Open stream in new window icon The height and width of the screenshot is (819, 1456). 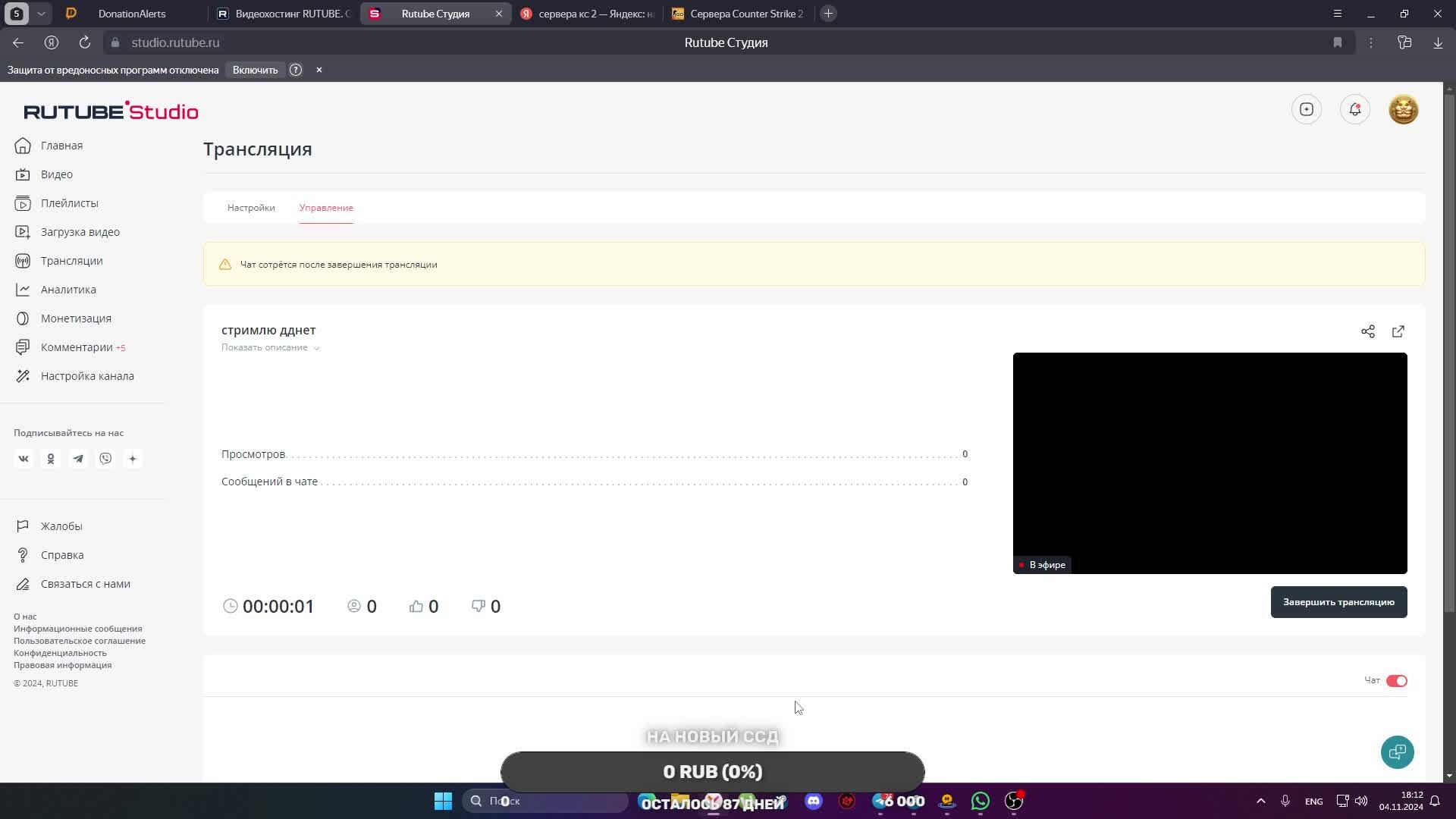(1398, 331)
